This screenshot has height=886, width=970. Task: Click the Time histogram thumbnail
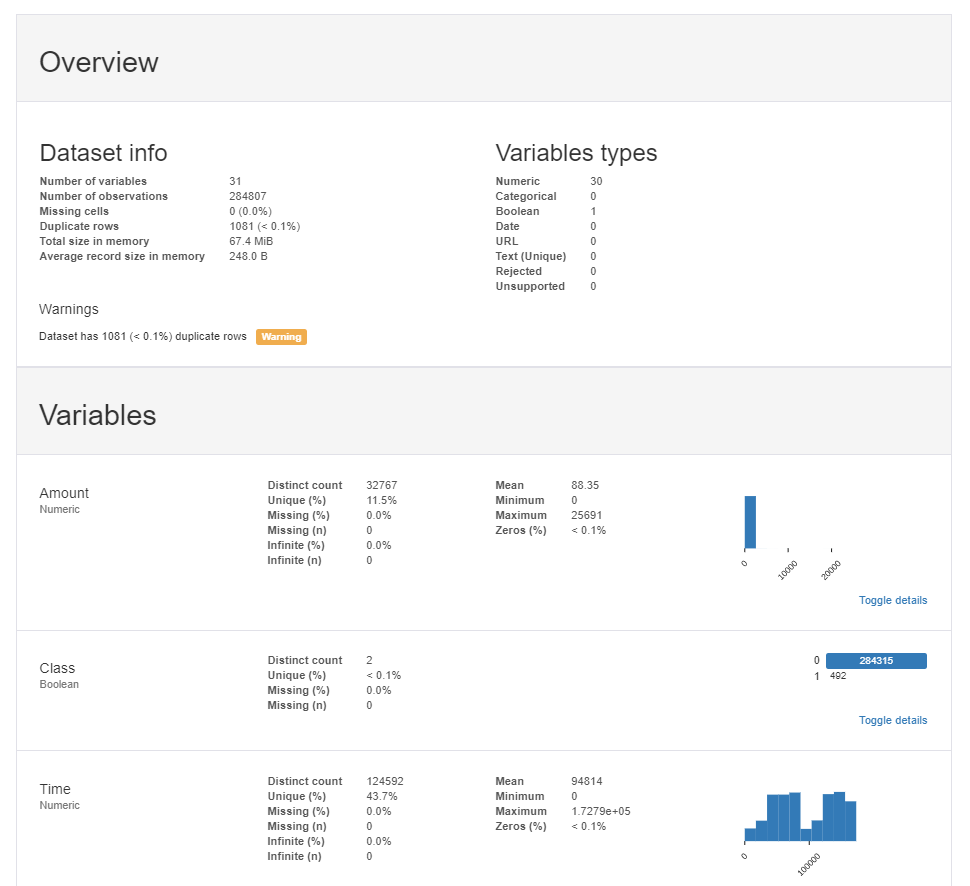[x=800, y=832]
